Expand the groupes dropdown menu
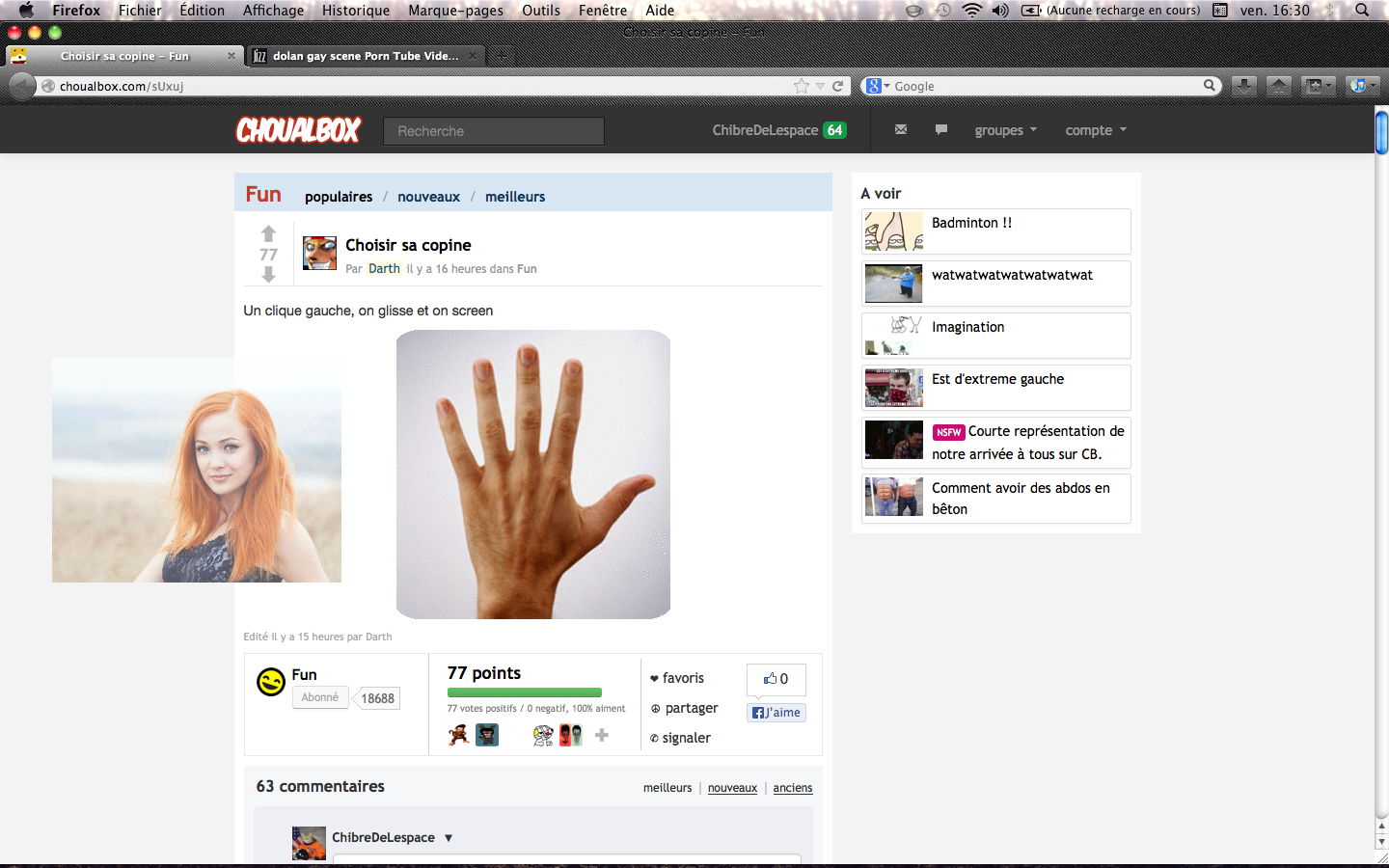This screenshot has height=868, width=1389. point(1005,130)
